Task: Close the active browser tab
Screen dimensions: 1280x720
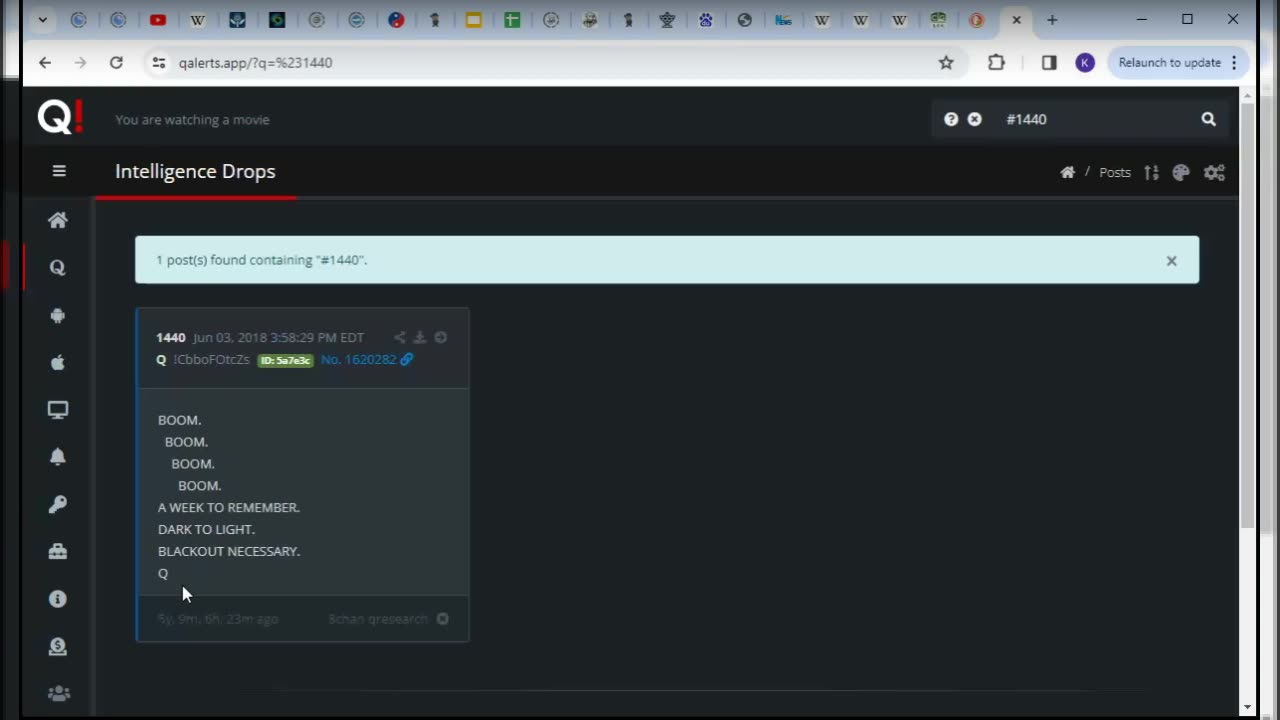Action: [x=1017, y=19]
